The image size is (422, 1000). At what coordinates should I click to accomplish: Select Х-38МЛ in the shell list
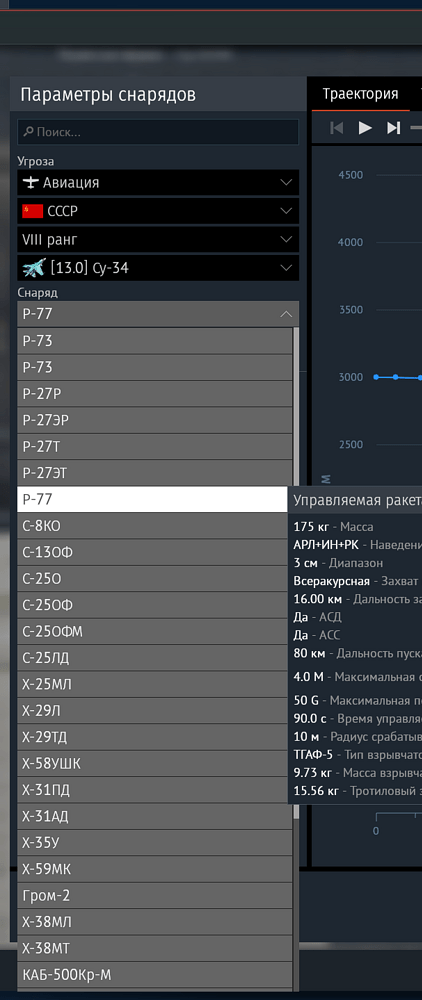pos(155,923)
